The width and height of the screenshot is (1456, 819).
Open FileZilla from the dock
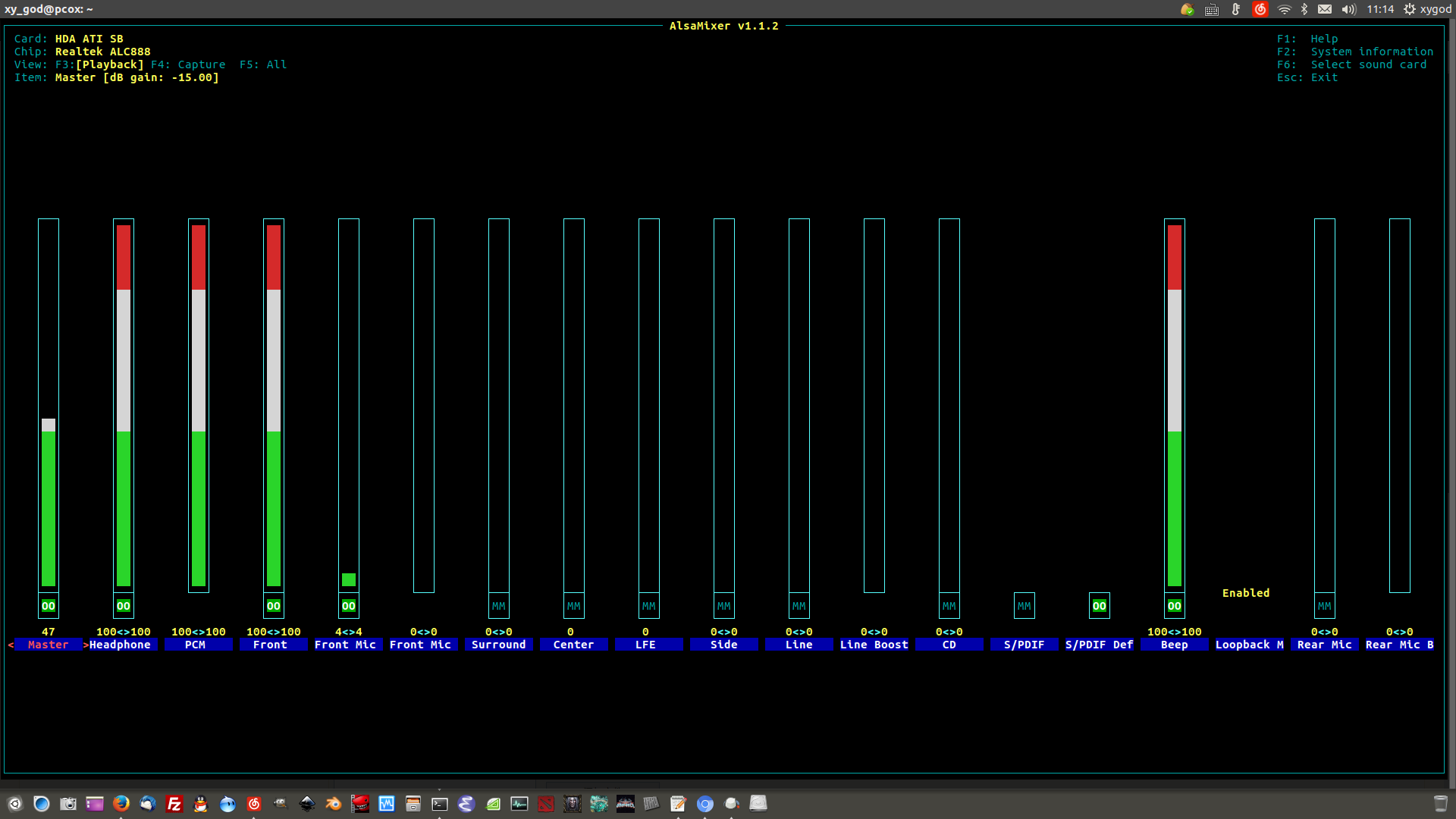click(174, 803)
